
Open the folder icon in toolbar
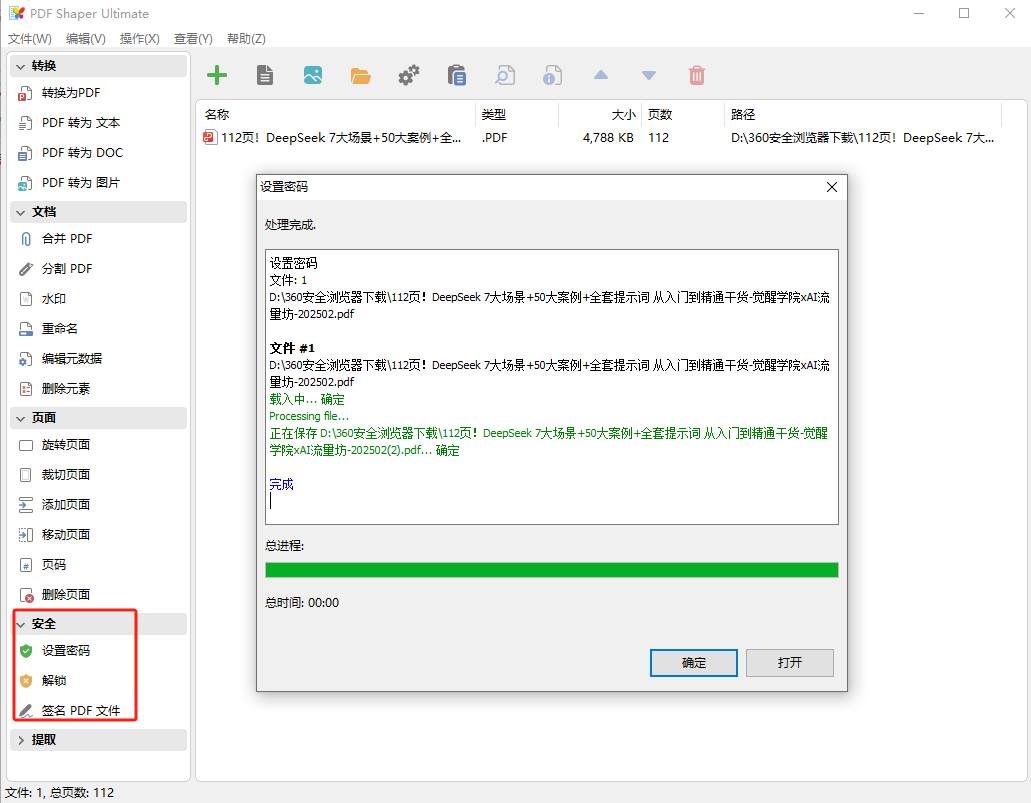(360, 76)
